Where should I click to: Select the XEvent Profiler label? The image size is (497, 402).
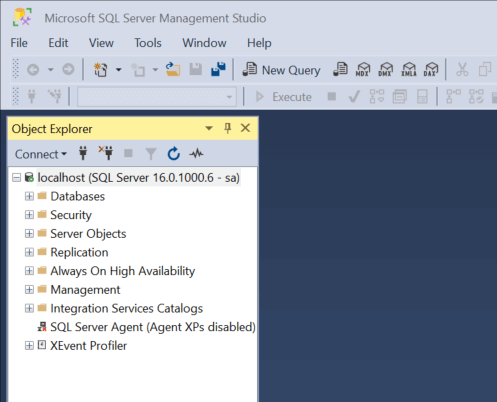tap(89, 346)
